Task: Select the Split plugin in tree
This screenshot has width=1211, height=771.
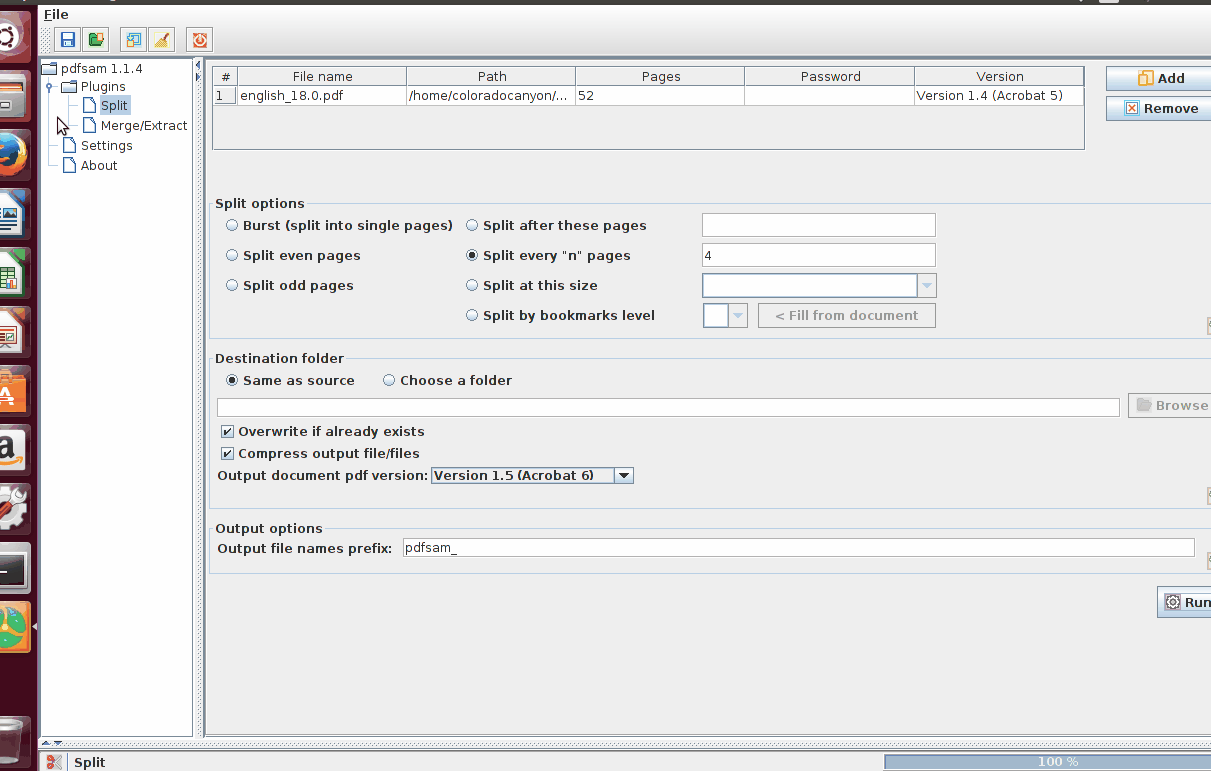Action: point(114,105)
